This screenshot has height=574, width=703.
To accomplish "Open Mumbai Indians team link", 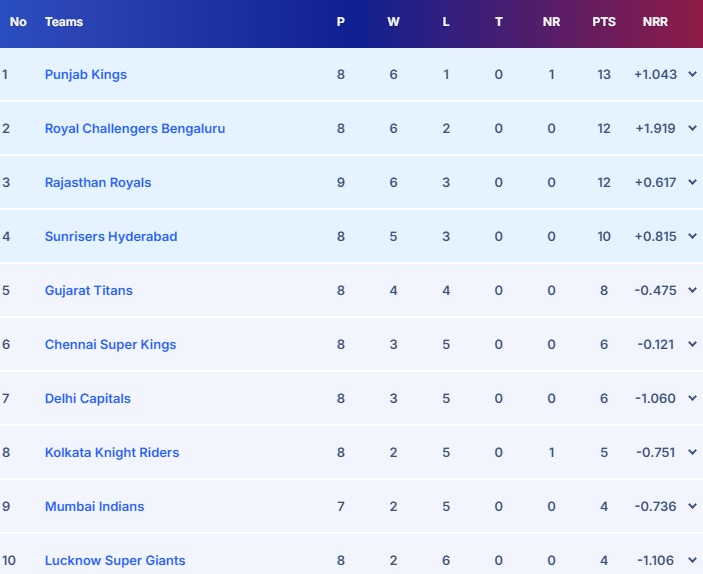I will click(94, 507).
